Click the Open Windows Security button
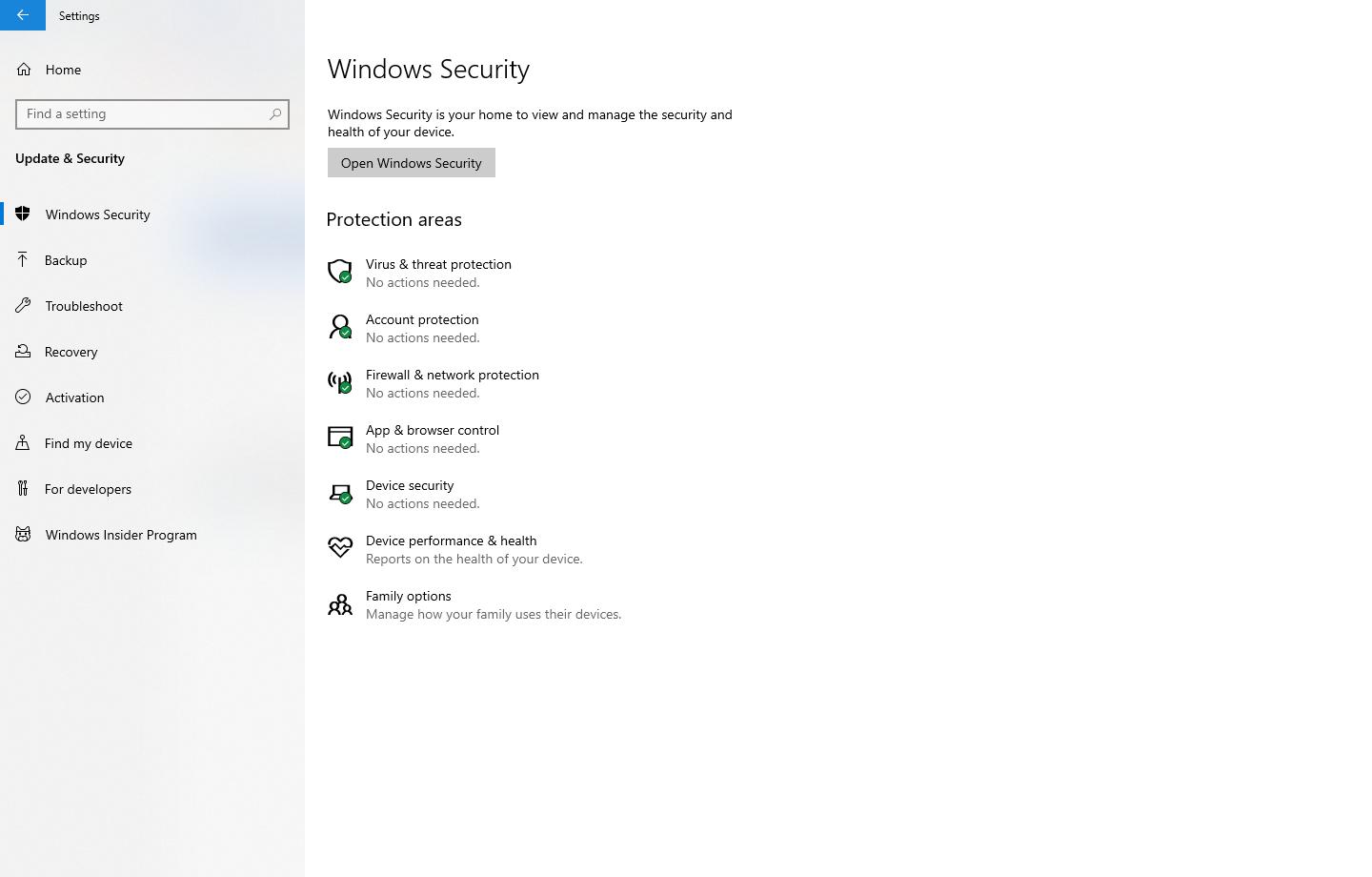 (412, 163)
